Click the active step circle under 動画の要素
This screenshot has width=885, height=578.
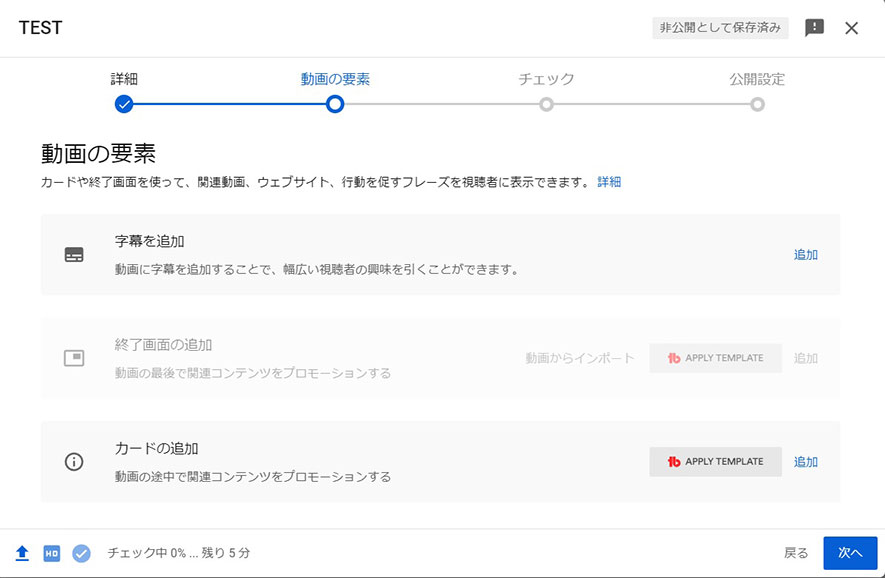click(335, 104)
